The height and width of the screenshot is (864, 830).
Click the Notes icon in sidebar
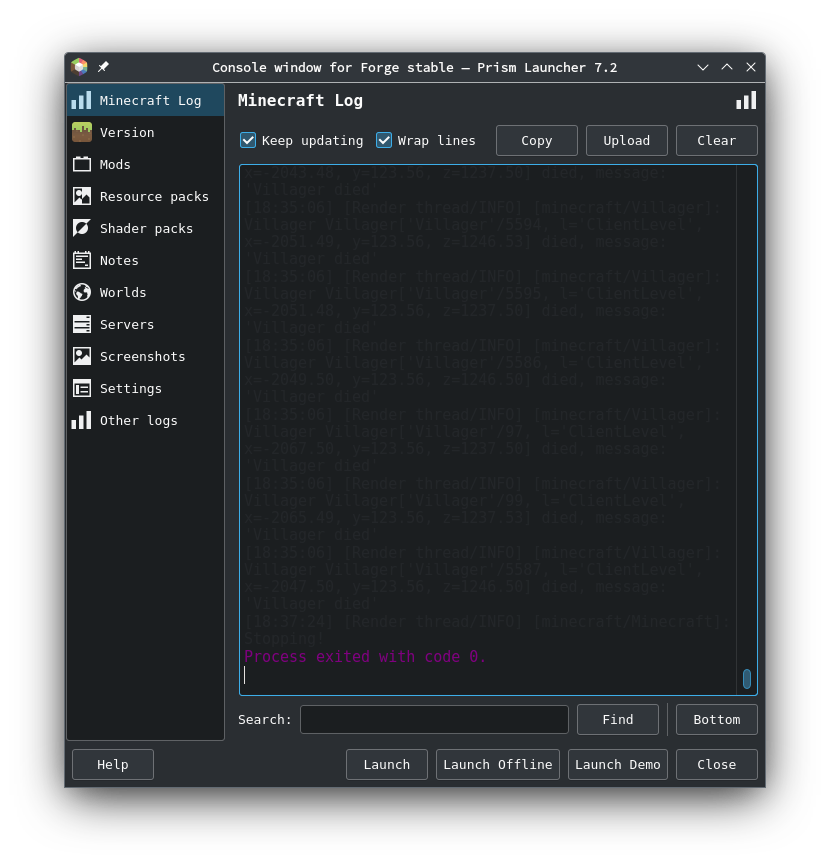click(x=83, y=260)
